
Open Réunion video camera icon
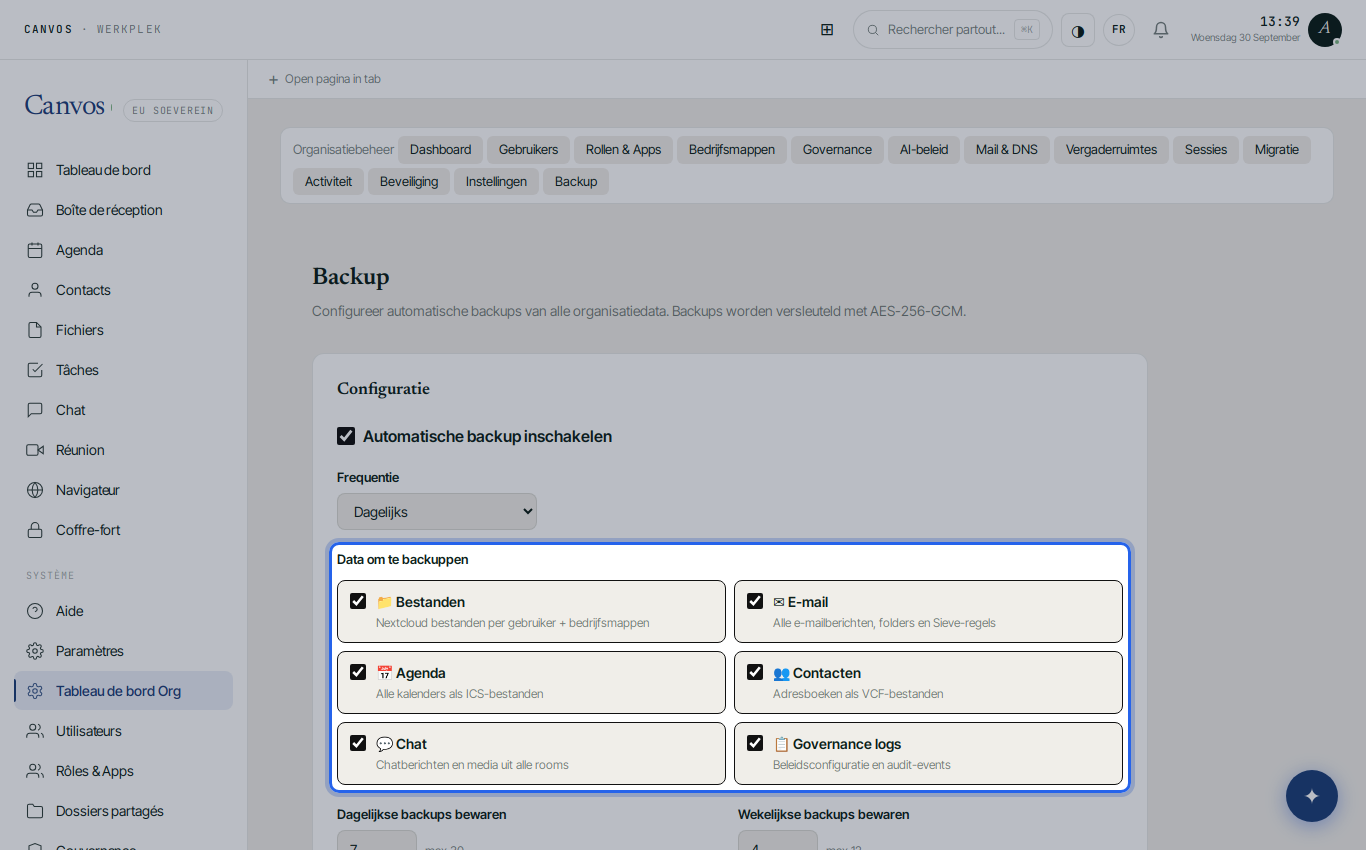click(35, 450)
